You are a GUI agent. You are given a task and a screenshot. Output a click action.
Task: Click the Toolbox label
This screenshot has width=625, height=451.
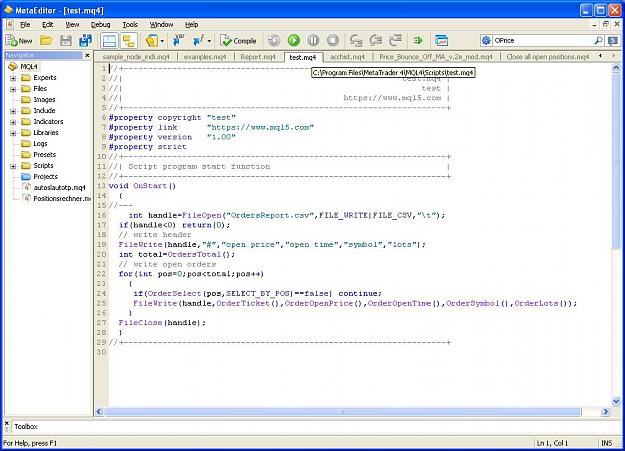pyautogui.click(x=26, y=427)
